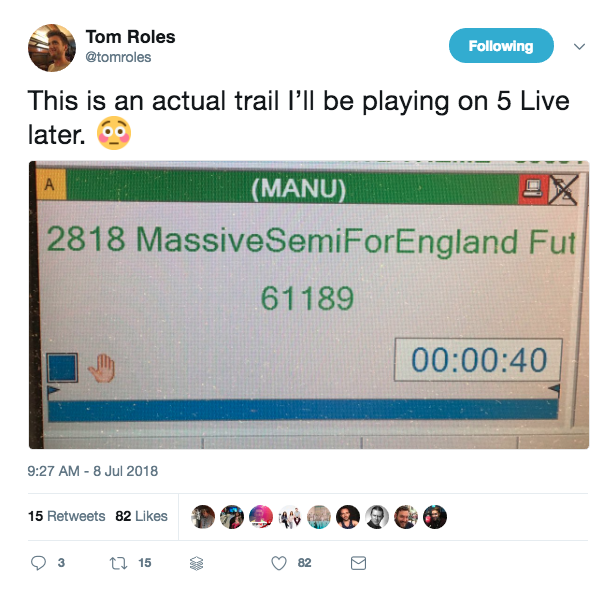Click the Buffer stack icon
This screenshot has width=610, height=596.
(196, 563)
